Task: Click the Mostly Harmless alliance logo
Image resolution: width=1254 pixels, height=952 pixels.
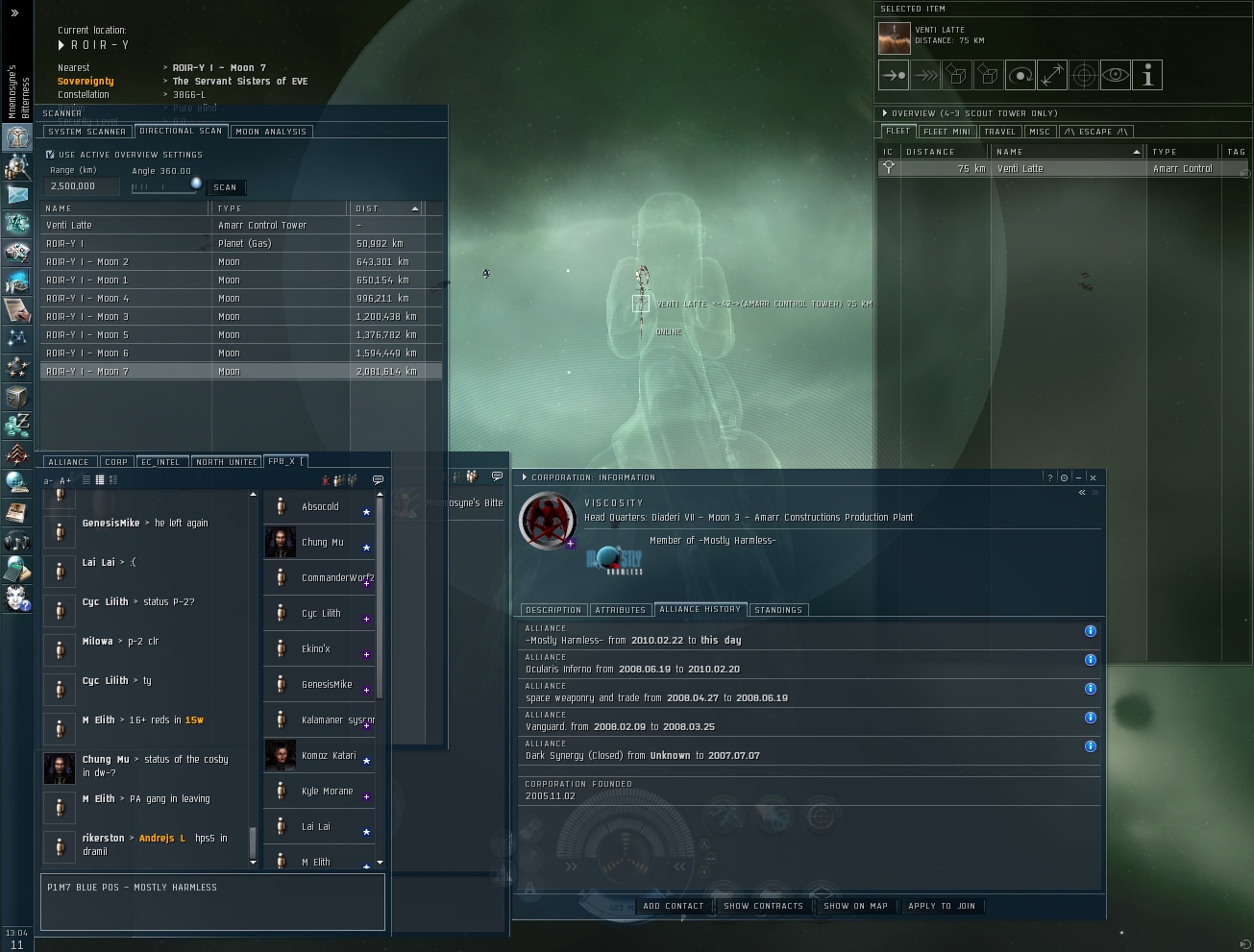Action: 615,561
